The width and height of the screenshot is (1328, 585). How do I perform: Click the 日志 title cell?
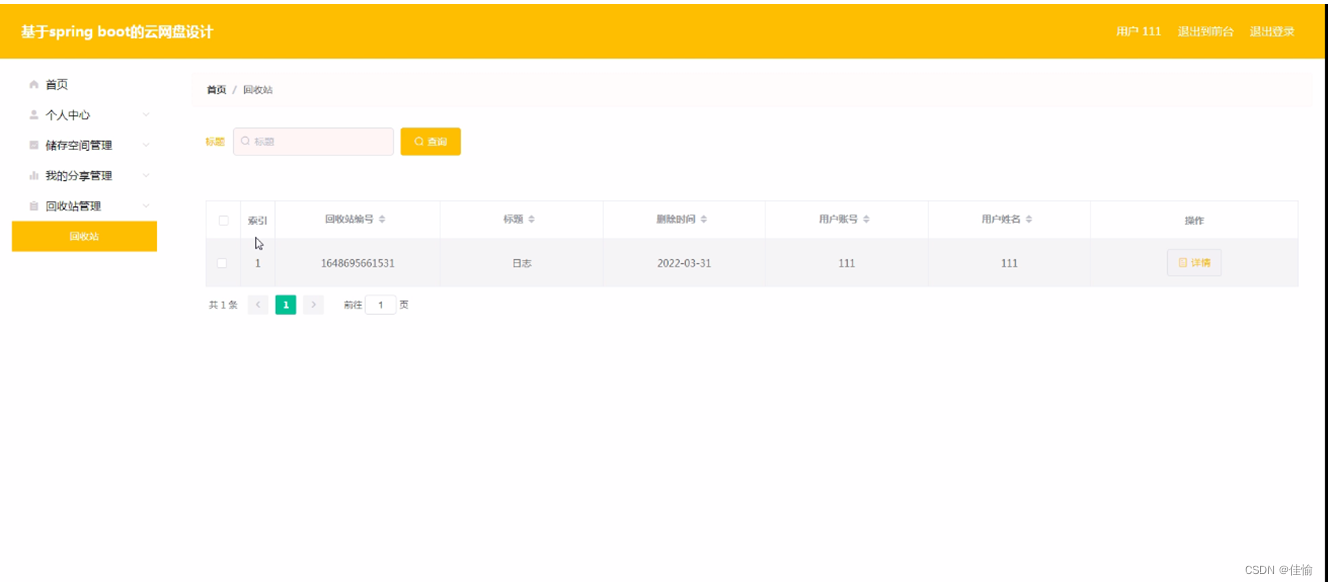[521, 263]
